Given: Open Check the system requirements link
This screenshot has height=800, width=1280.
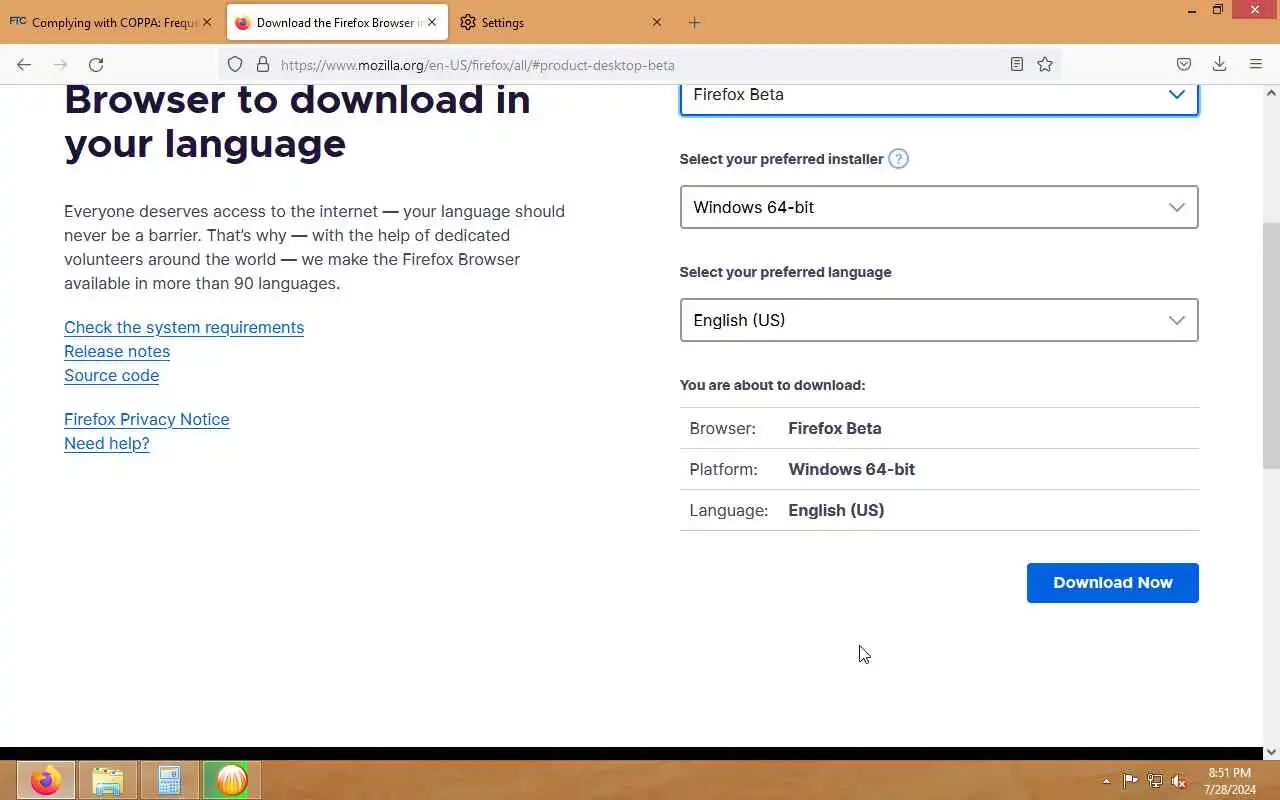Looking at the screenshot, I should 184,327.
